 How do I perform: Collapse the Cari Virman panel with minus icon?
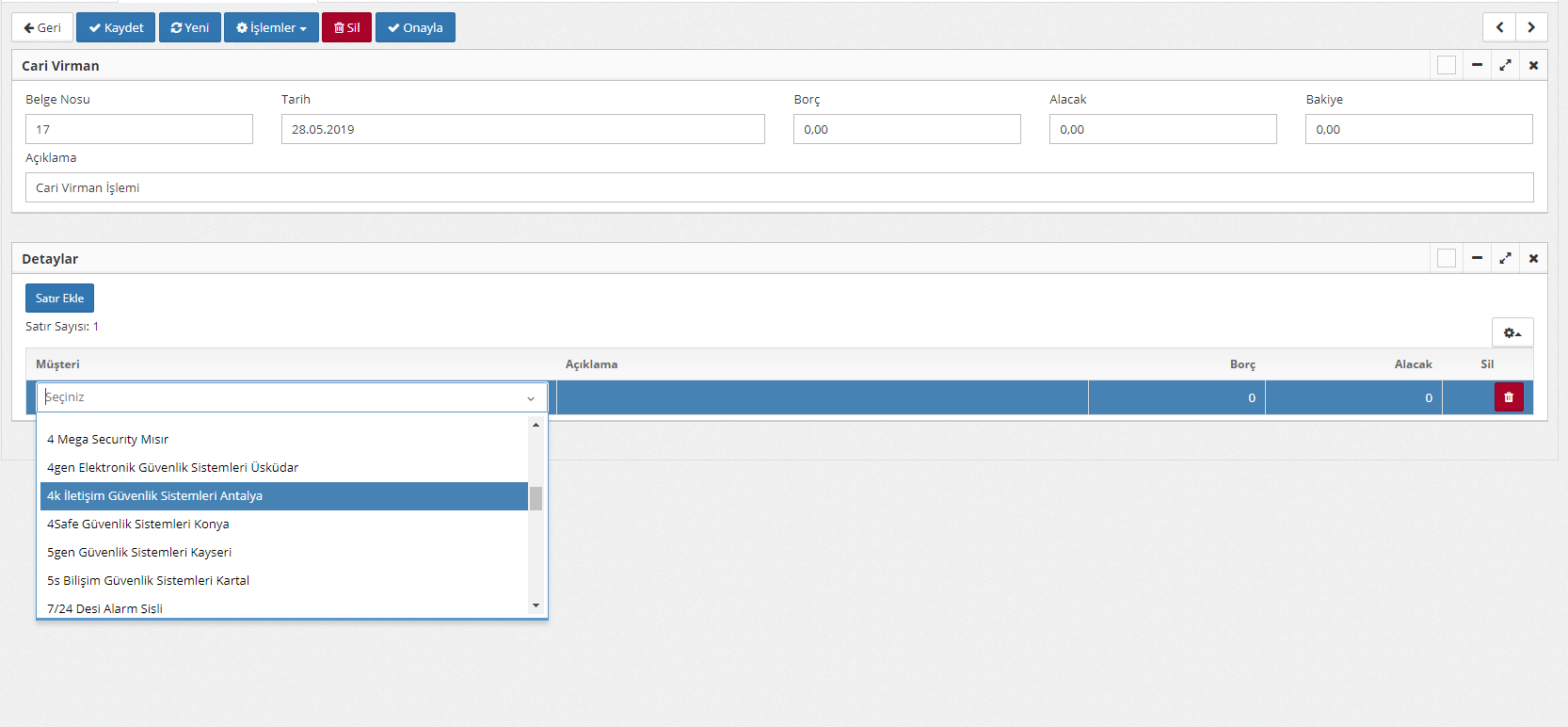(x=1477, y=65)
